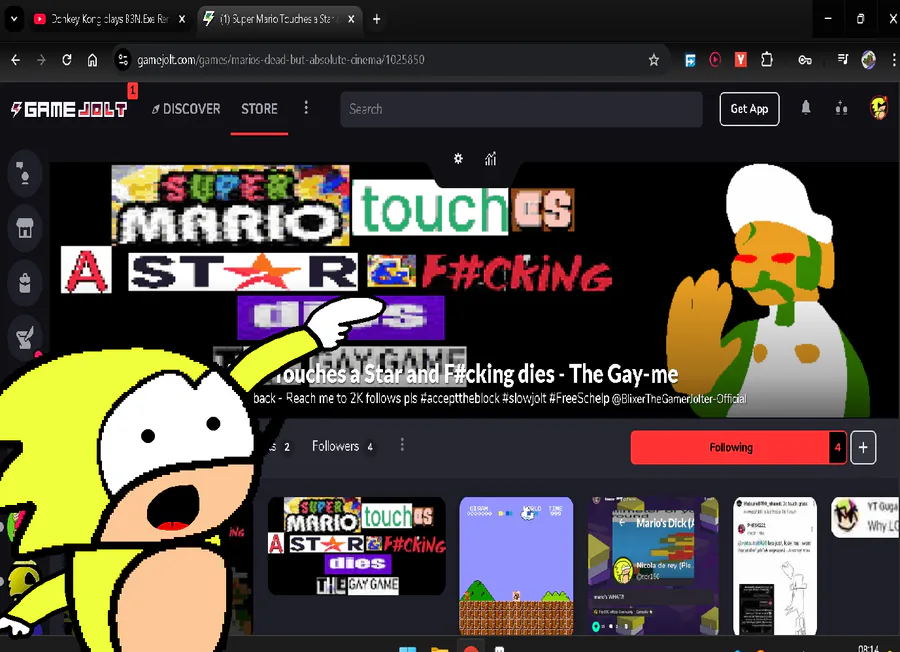Close the Donkey Kong YouTube tab
The height and width of the screenshot is (652, 900).
(x=181, y=19)
